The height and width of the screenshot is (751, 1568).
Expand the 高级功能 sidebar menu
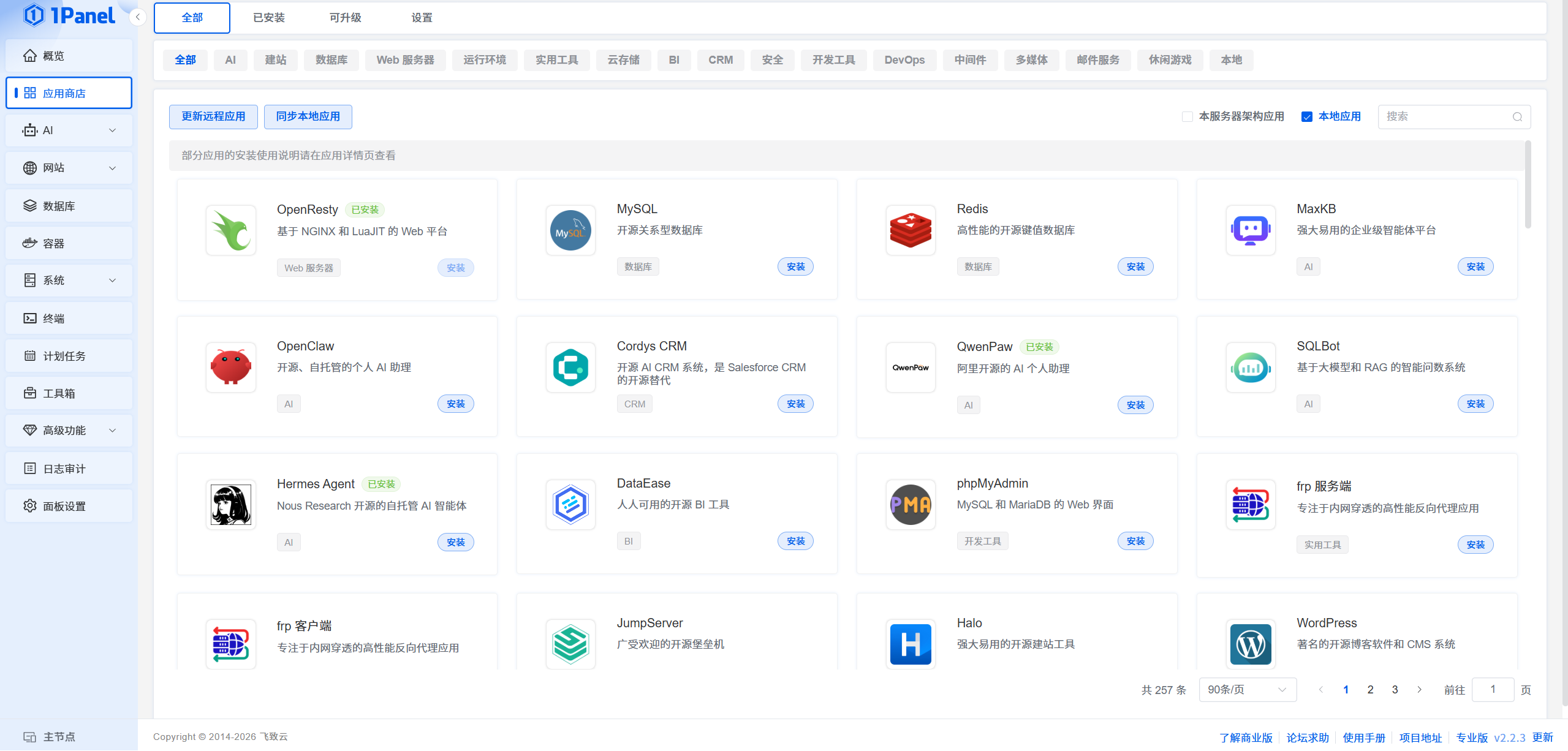(69, 431)
